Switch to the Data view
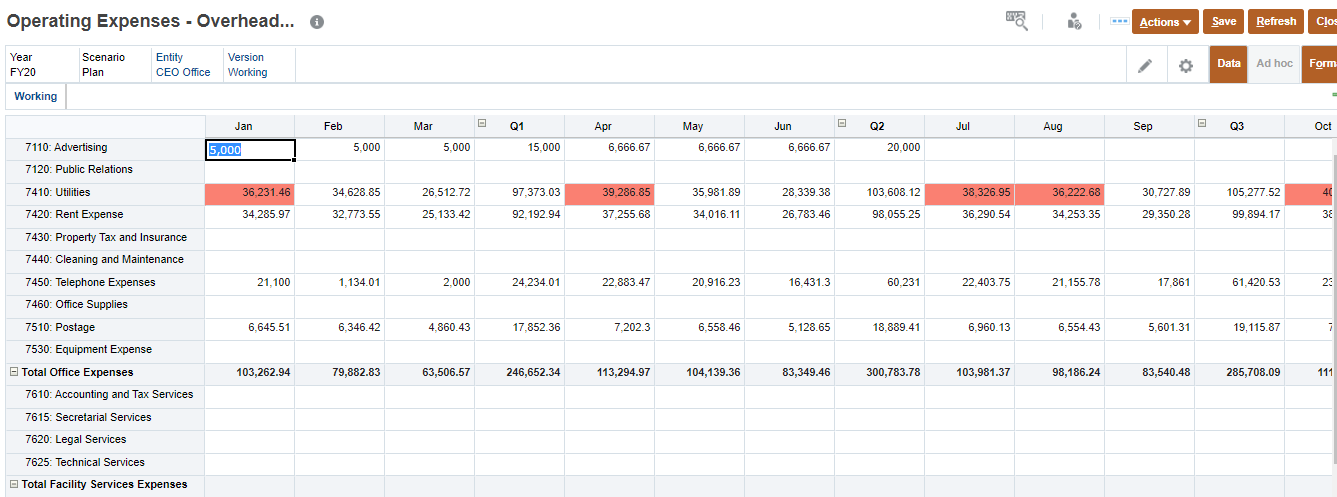Screen dimensions: 1337x497 [1229, 64]
